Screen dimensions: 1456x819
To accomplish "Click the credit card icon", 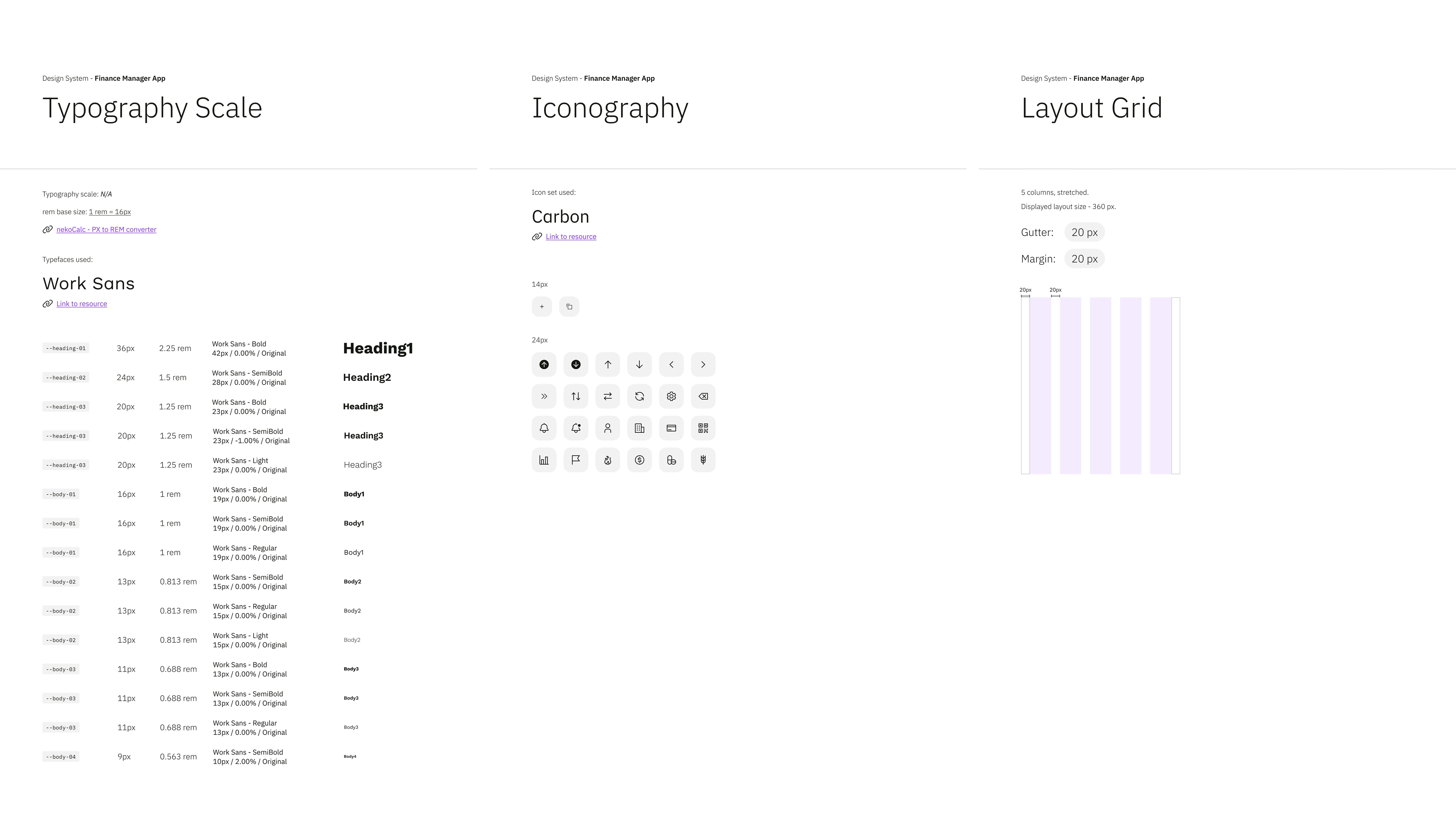I will point(671,428).
